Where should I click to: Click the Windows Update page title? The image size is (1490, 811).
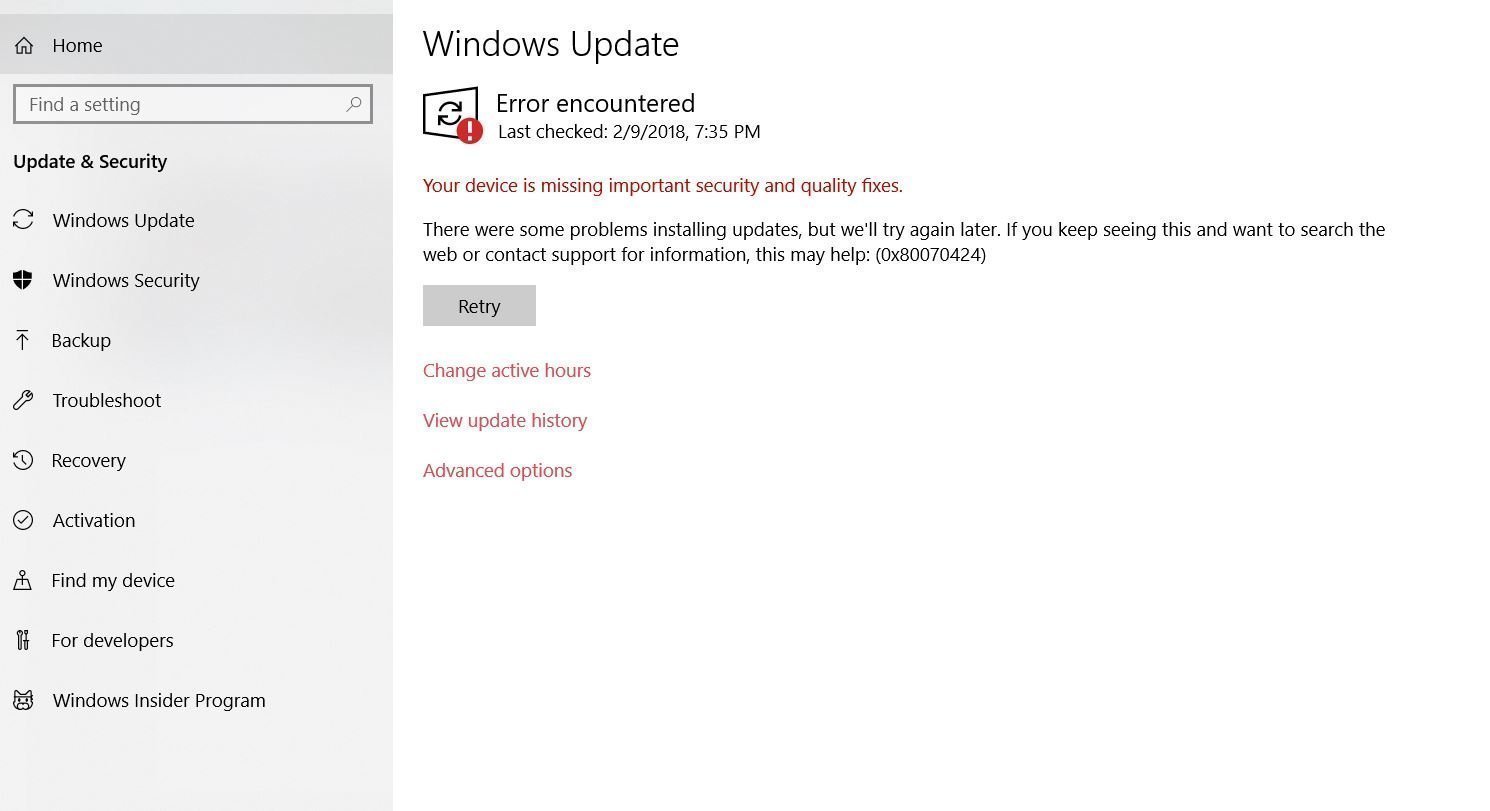551,44
